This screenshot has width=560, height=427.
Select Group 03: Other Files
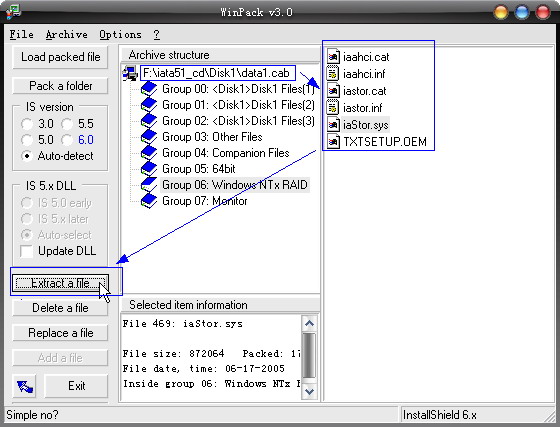pyautogui.click(x=212, y=137)
